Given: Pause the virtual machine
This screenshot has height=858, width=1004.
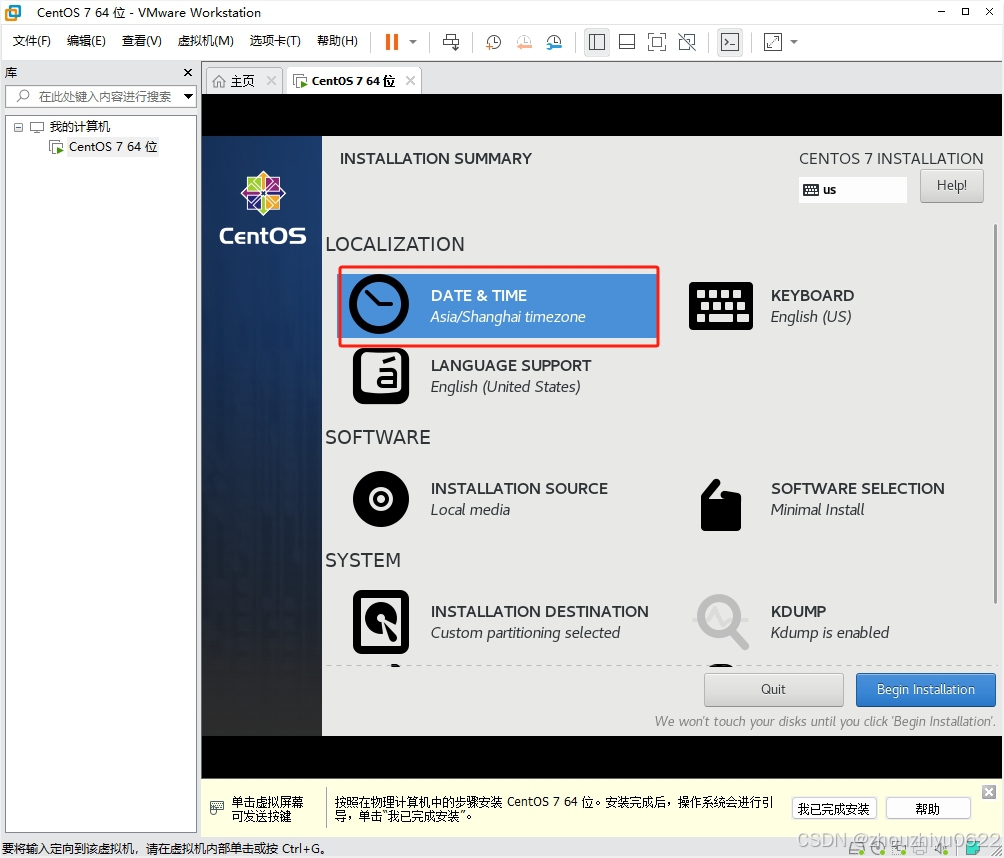Looking at the screenshot, I should (391, 42).
